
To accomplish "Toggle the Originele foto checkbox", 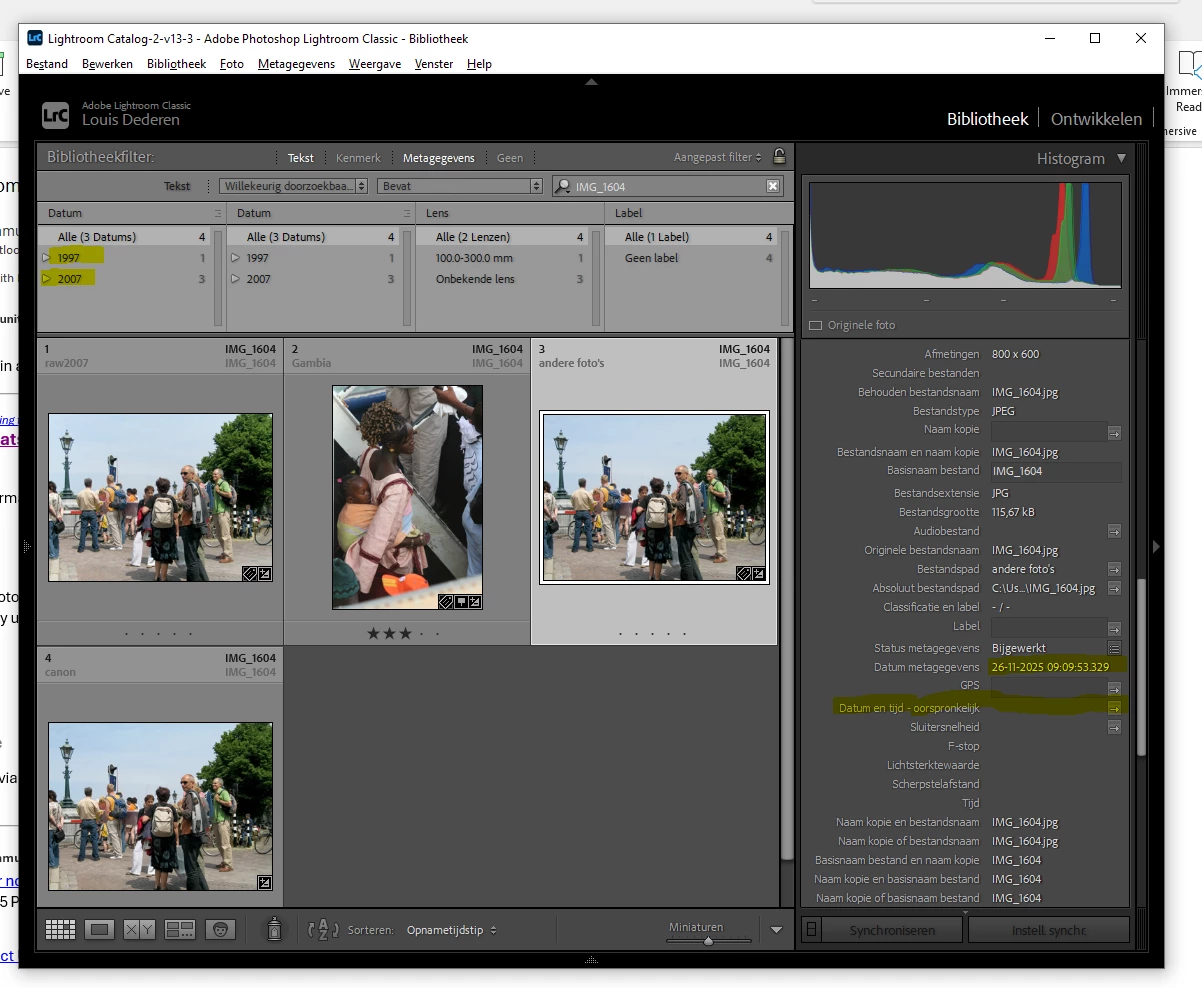I will pos(815,325).
